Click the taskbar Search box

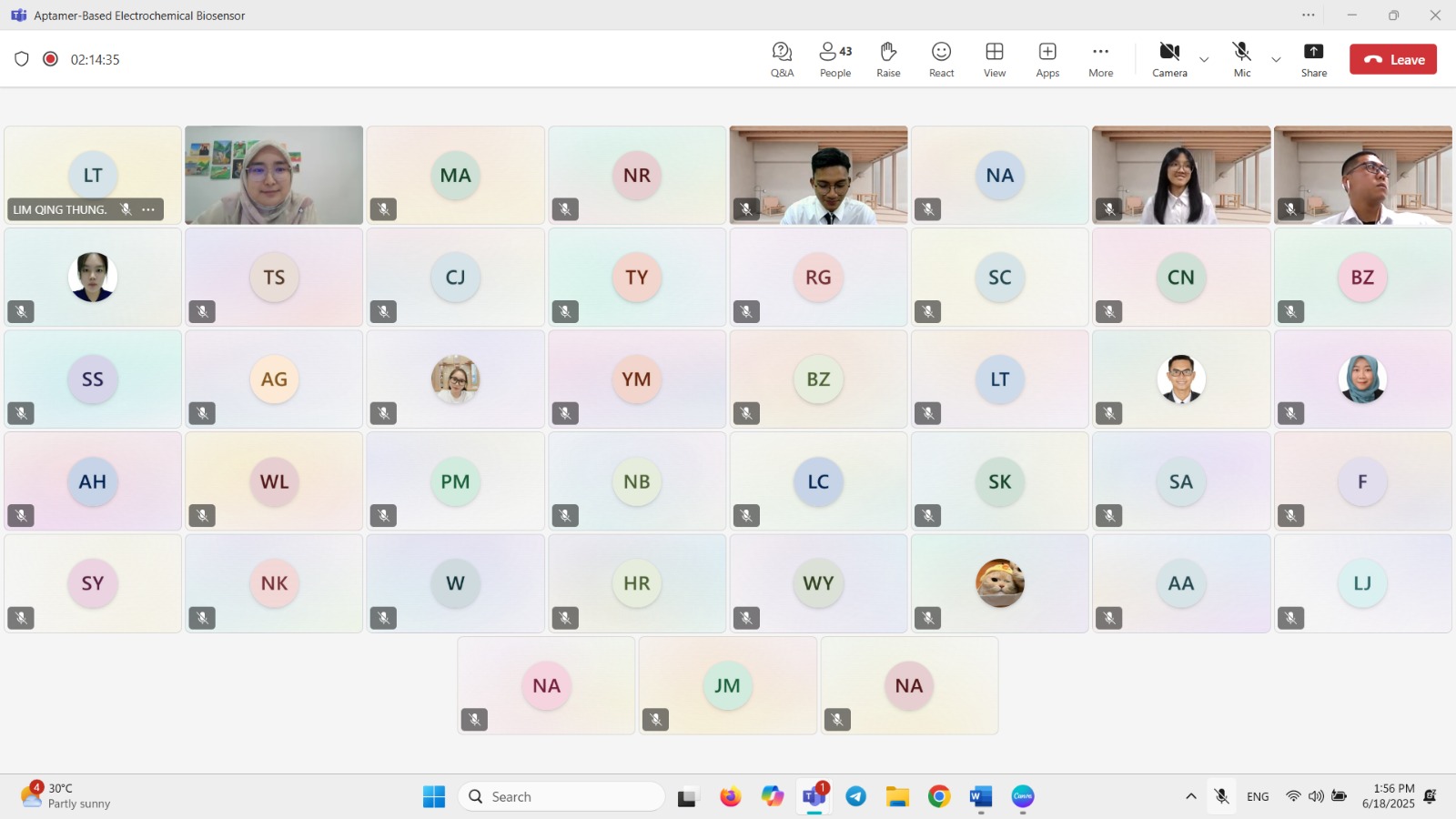(x=561, y=796)
